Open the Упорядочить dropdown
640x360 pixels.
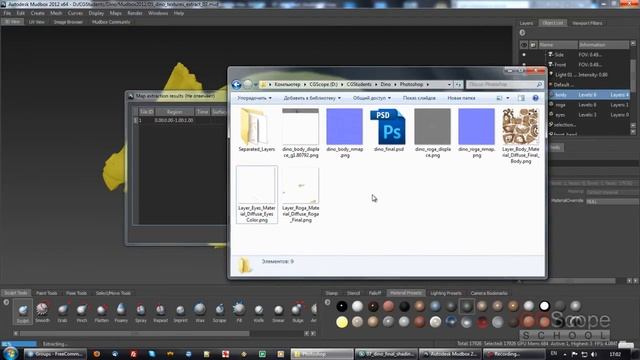[x=254, y=98]
